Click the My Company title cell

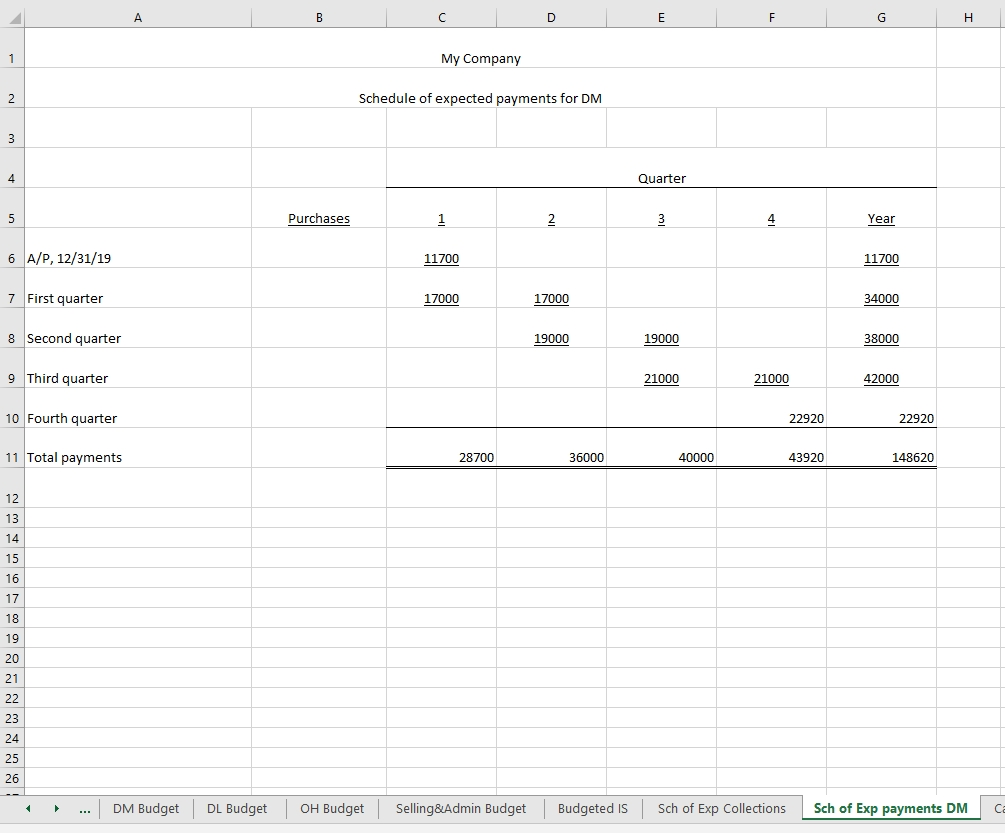(x=480, y=58)
